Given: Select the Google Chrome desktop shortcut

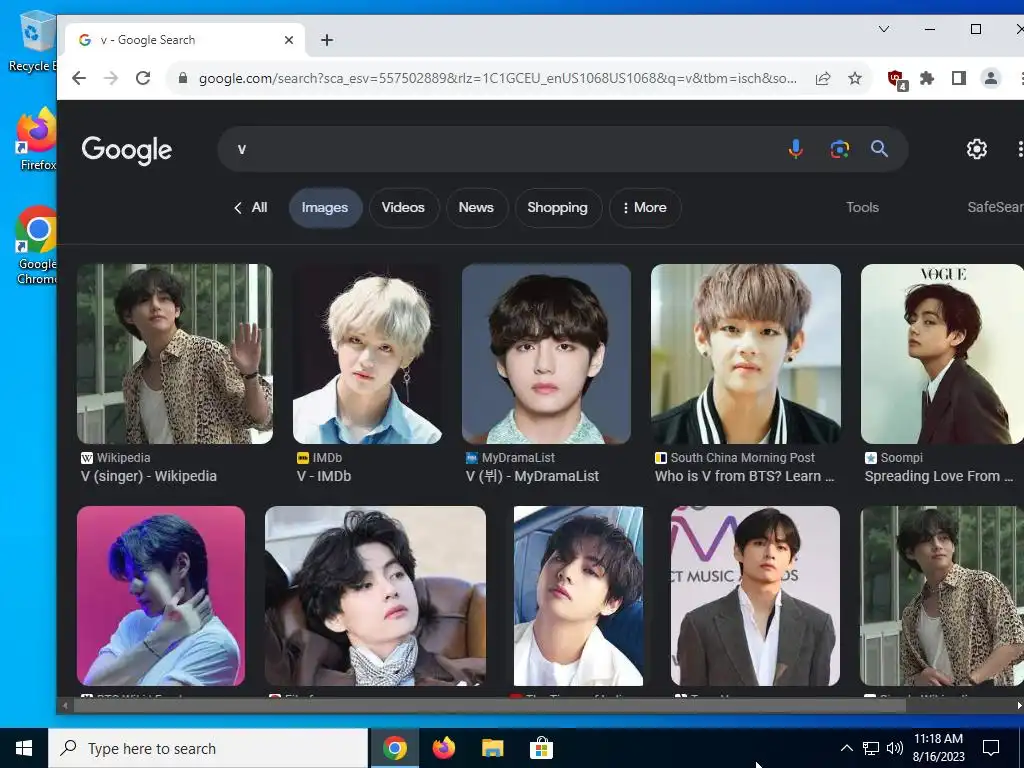Looking at the screenshot, I should [37, 245].
